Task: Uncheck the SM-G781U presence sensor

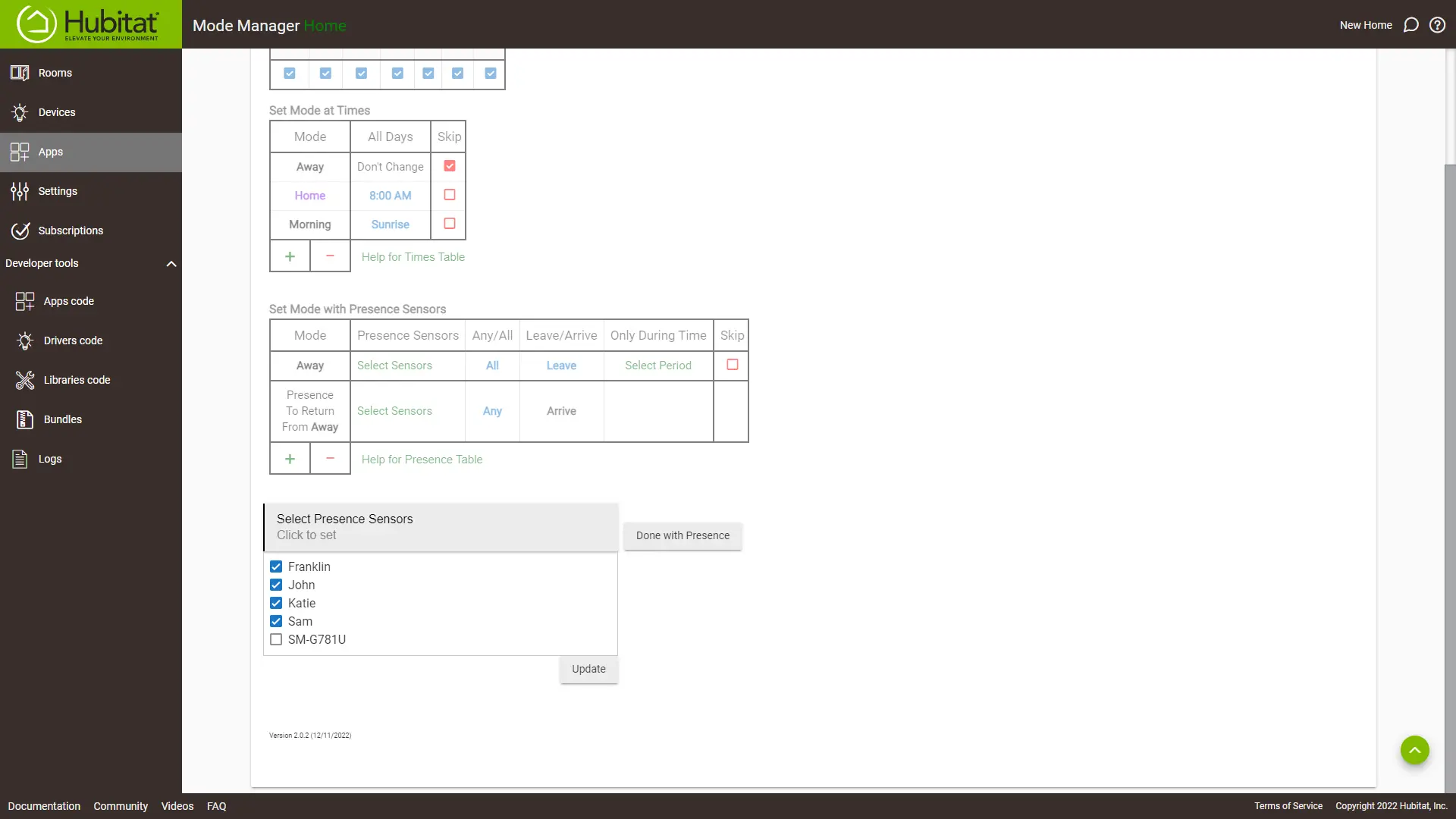Action: point(276,639)
